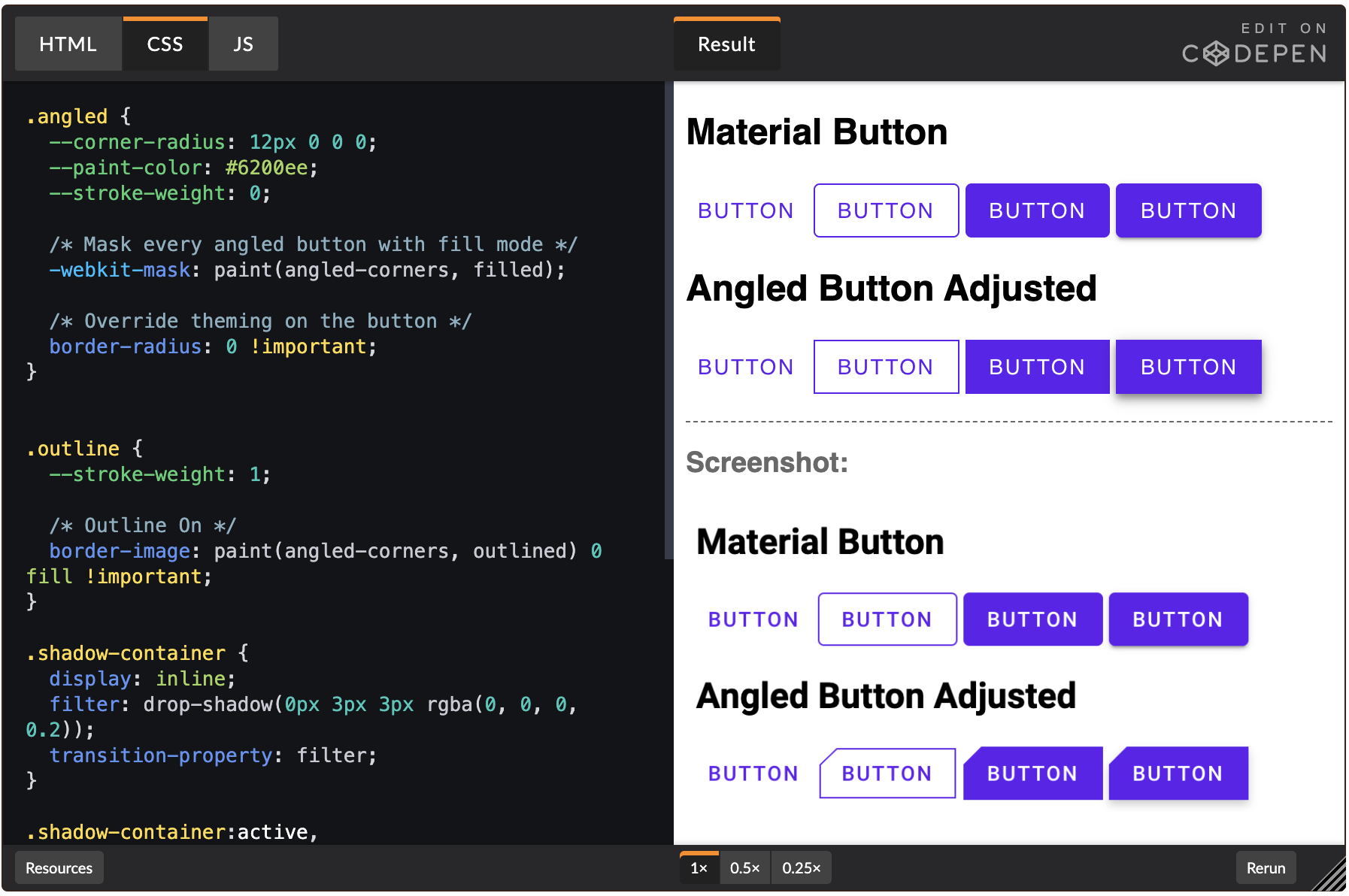Set preview zoom to 1×
This screenshot has height=896, width=1349.
[699, 868]
